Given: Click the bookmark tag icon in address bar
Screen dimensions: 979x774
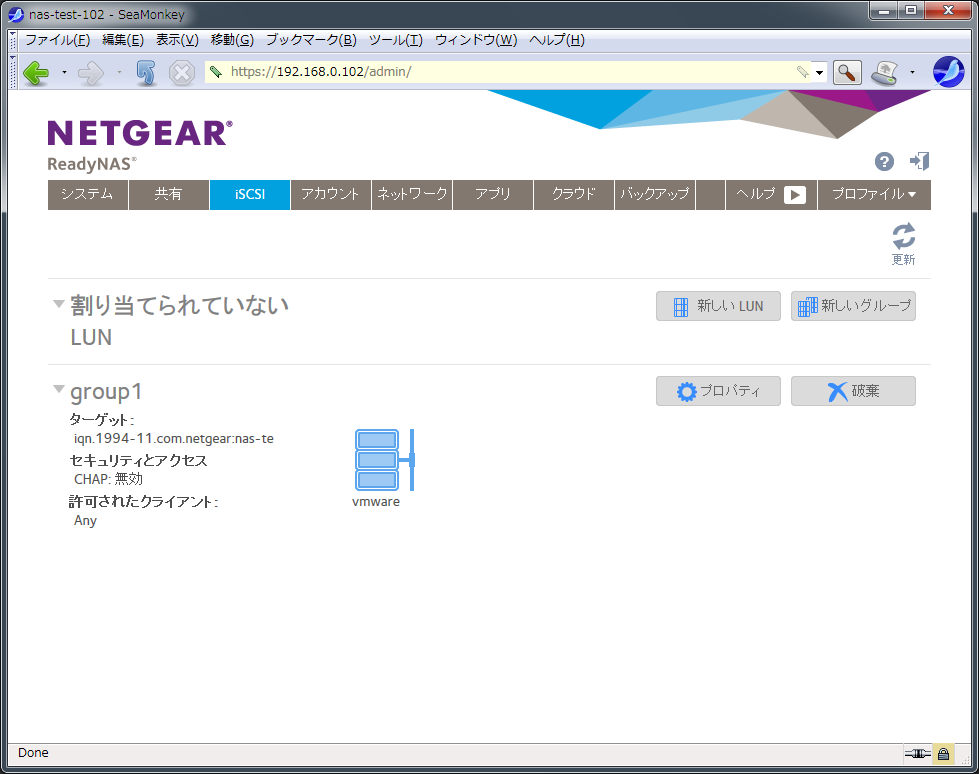Looking at the screenshot, I should coord(802,72).
